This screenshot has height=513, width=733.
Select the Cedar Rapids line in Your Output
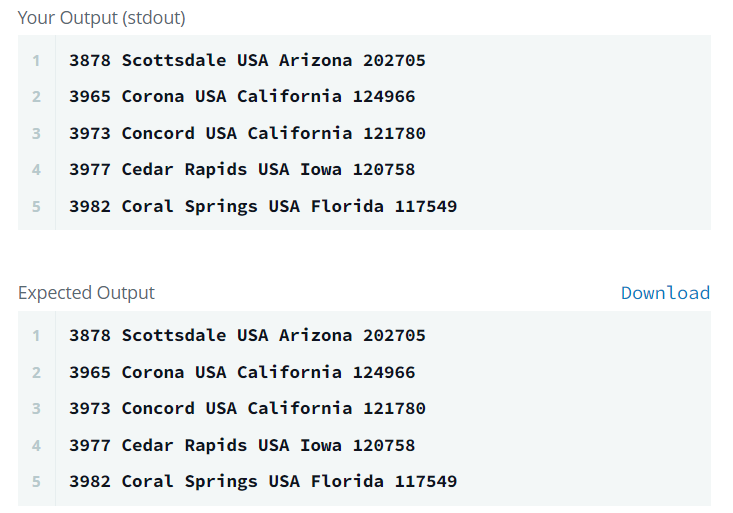242,169
